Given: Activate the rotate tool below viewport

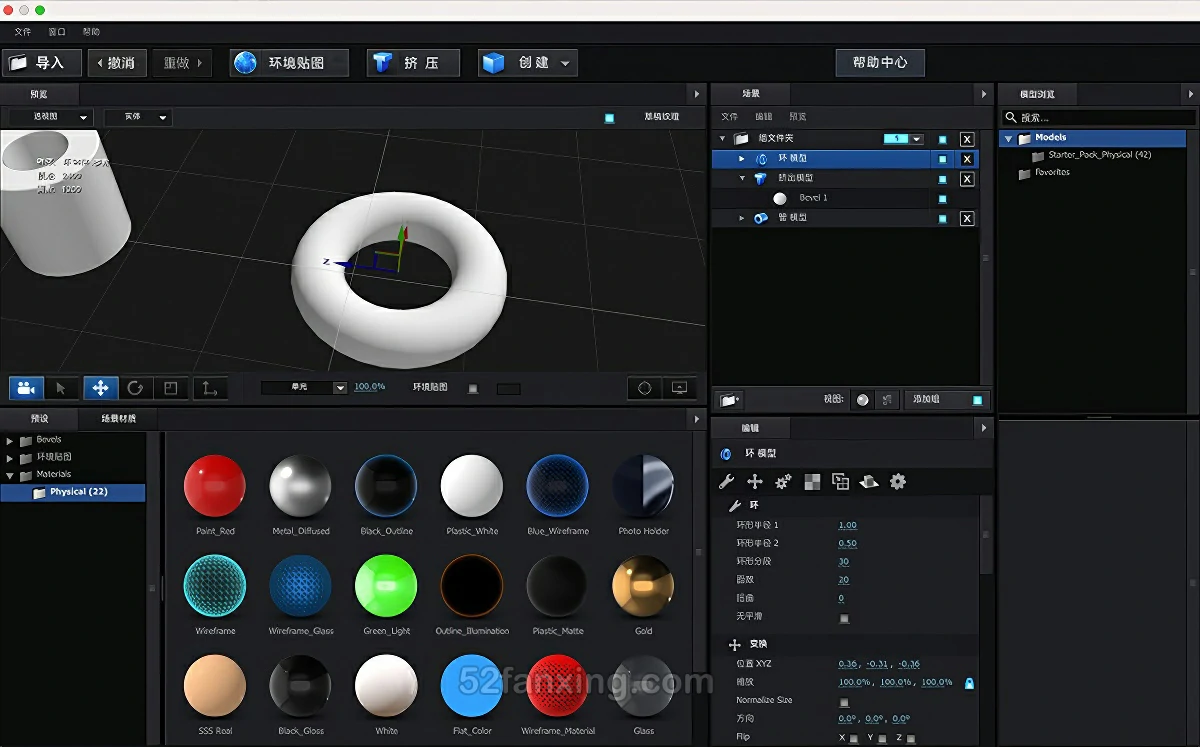Looking at the screenshot, I should (x=135, y=388).
